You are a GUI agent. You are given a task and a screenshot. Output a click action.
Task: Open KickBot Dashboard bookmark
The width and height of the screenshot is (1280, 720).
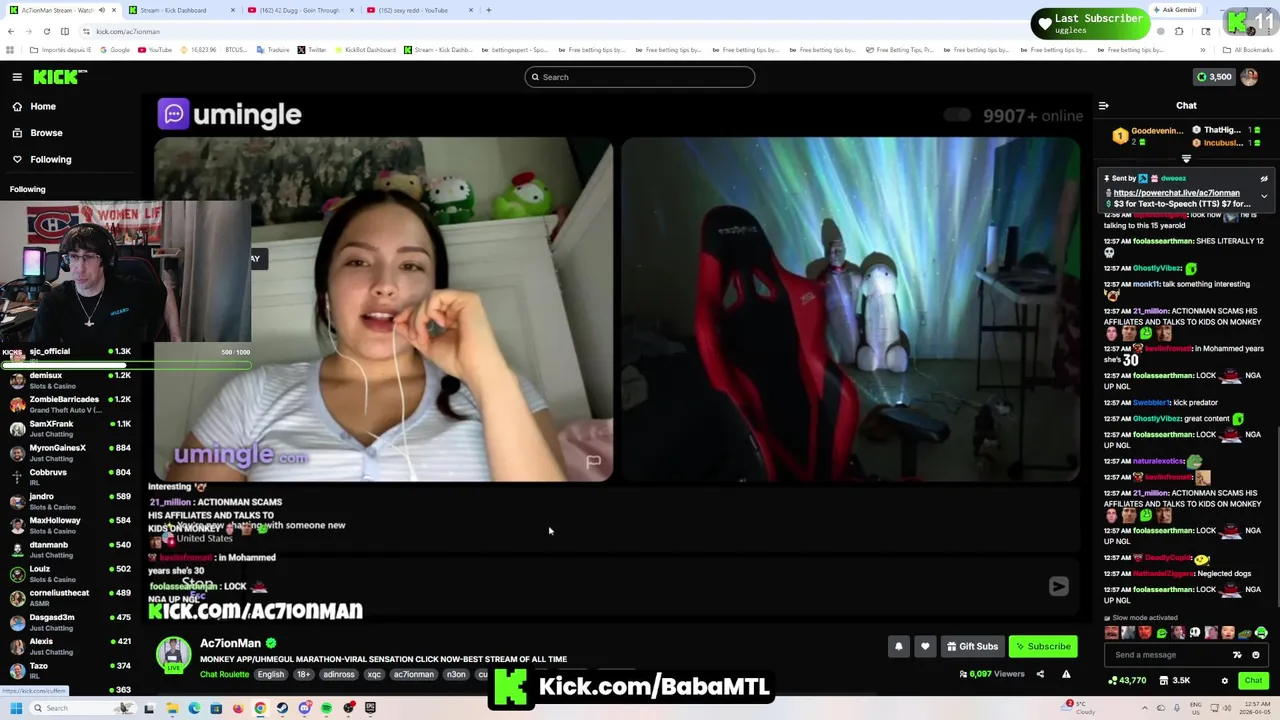(x=365, y=50)
